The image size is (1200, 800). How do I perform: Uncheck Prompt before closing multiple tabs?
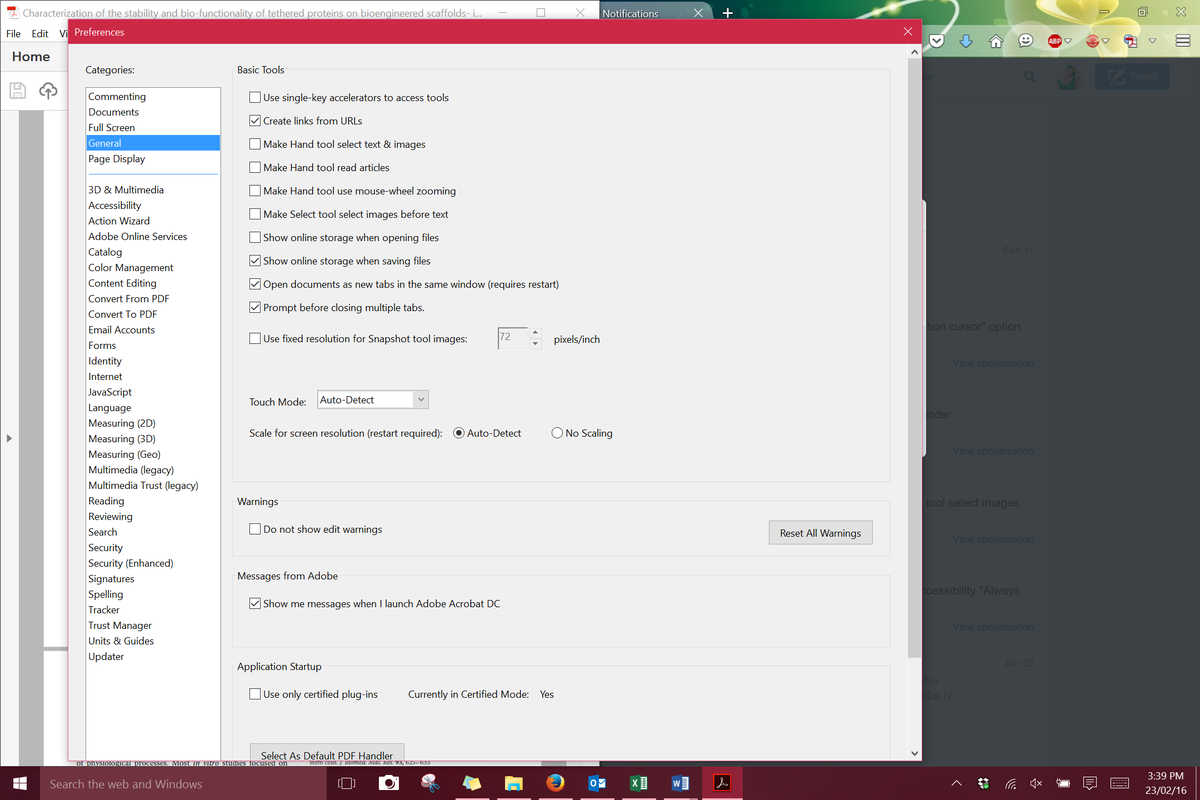[x=255, y=308]
